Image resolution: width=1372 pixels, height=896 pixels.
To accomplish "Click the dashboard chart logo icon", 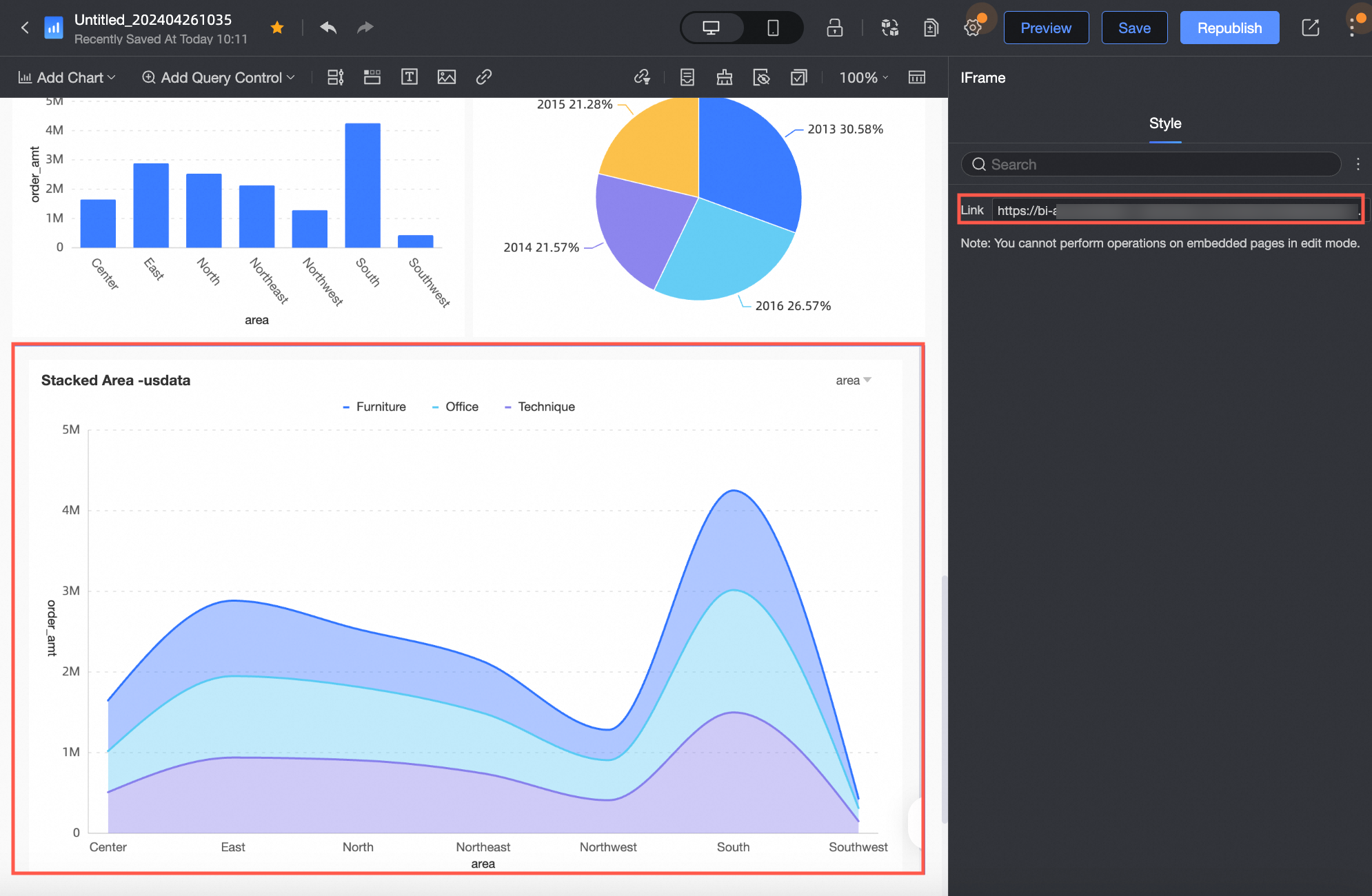I will 53,28.
